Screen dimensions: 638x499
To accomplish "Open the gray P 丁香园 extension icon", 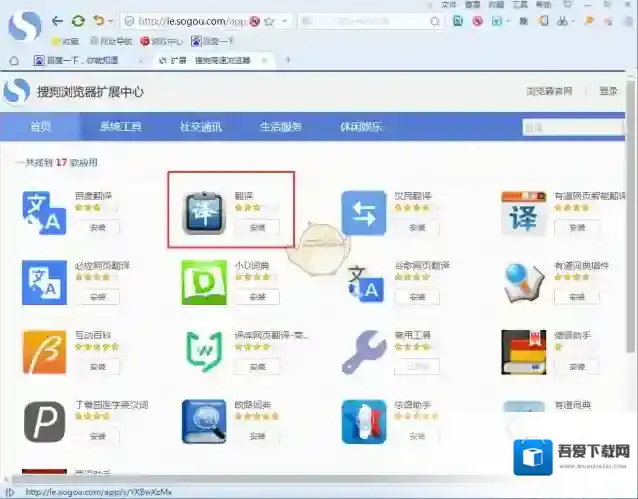I will (44, 422).
